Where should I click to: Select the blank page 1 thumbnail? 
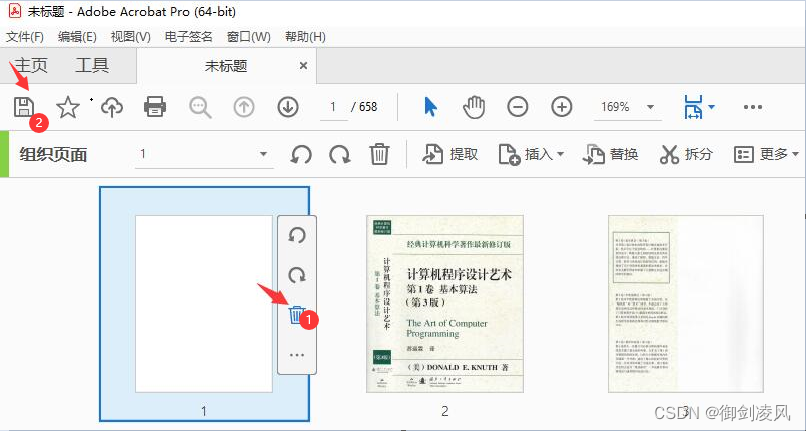coord(204,304)
